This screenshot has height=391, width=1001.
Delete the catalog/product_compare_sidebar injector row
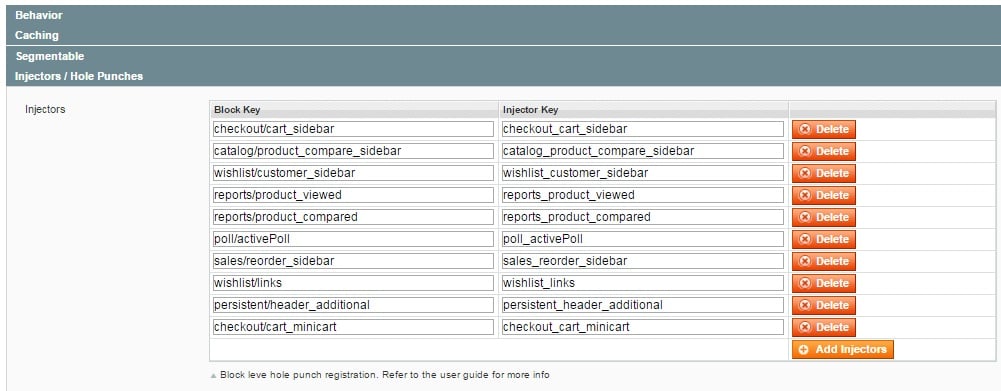click(x=824, y=151)
